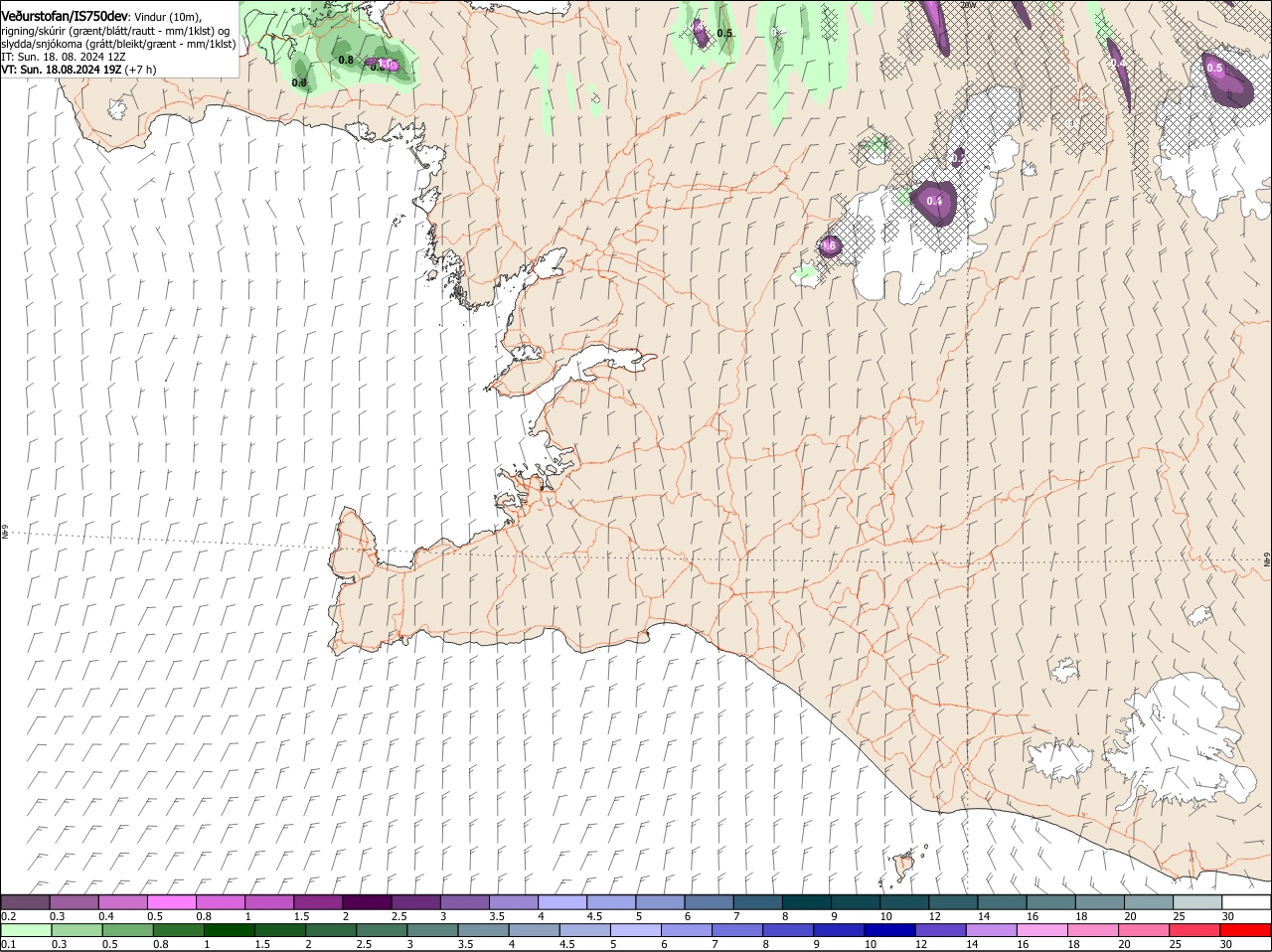This screenshot has width=1272, height=952.
Task: Click the lower legend swatch starting at 0.3
Action: pos(77,931)
